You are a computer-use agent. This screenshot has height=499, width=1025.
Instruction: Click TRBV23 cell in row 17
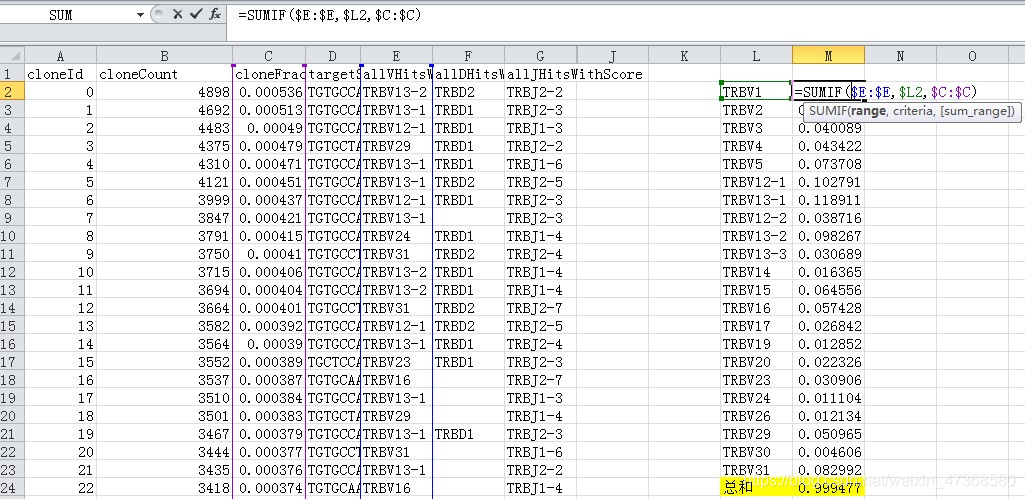(396, 362)
